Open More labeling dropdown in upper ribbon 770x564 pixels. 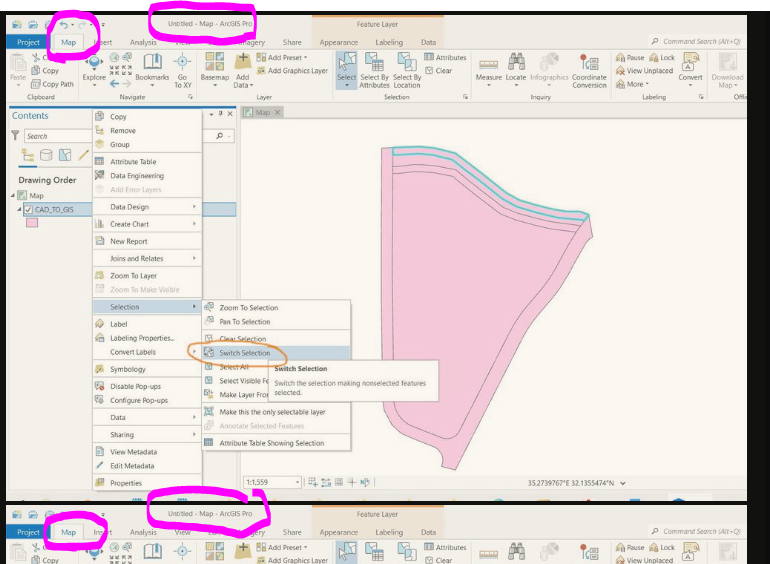click(x=632, y=84)
